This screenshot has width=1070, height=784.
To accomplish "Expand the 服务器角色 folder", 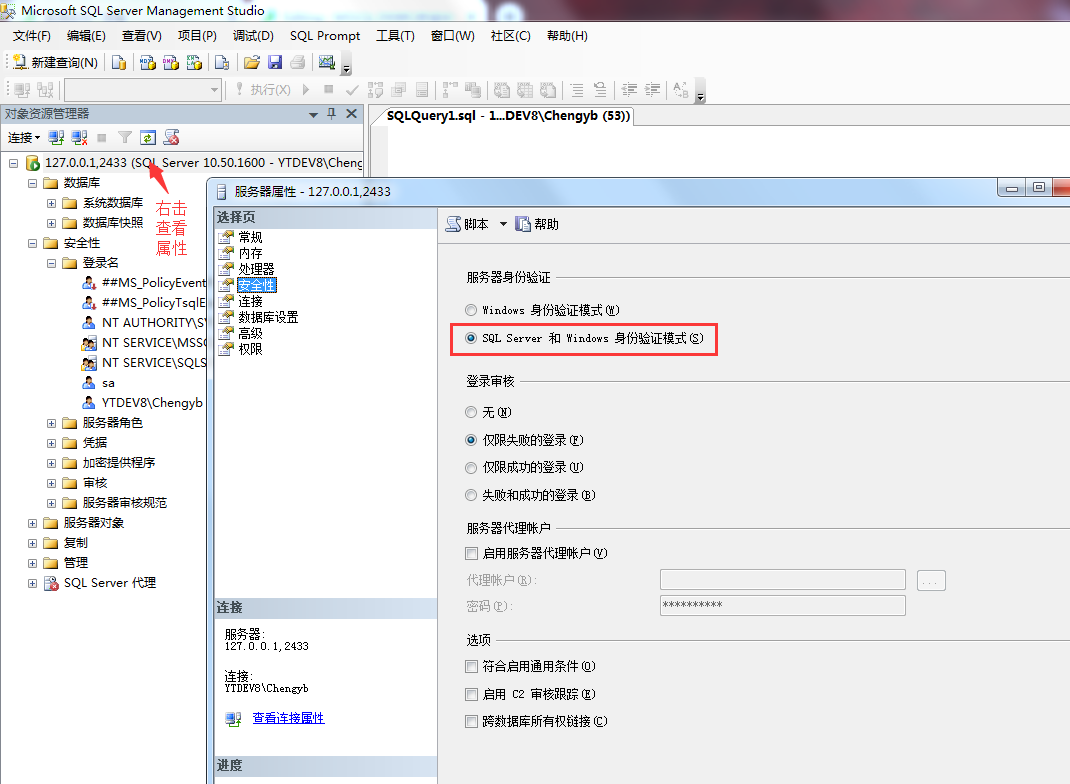I will (51, 423).
